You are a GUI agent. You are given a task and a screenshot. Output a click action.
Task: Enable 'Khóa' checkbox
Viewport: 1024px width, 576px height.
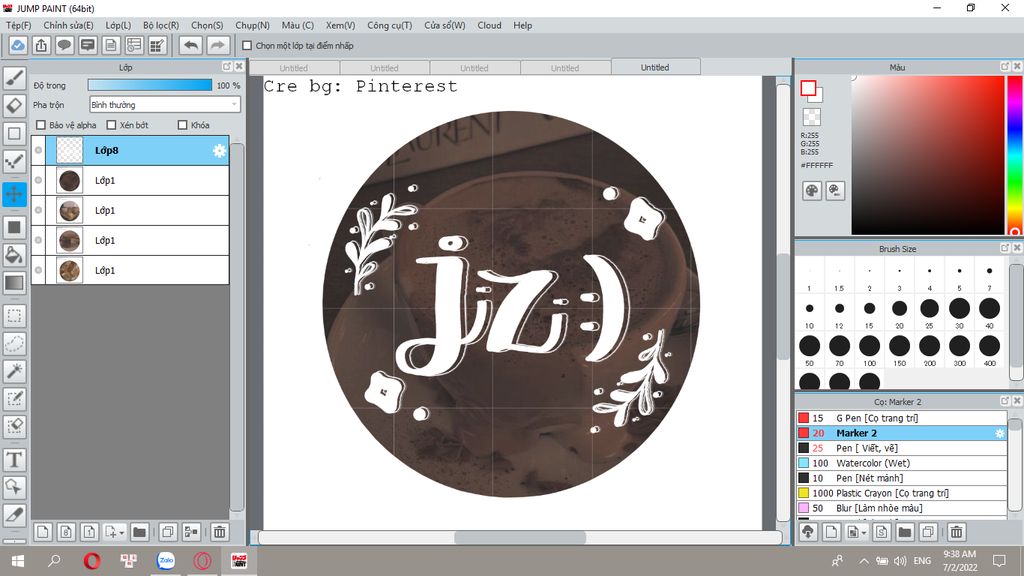click(x=182, y=125)
